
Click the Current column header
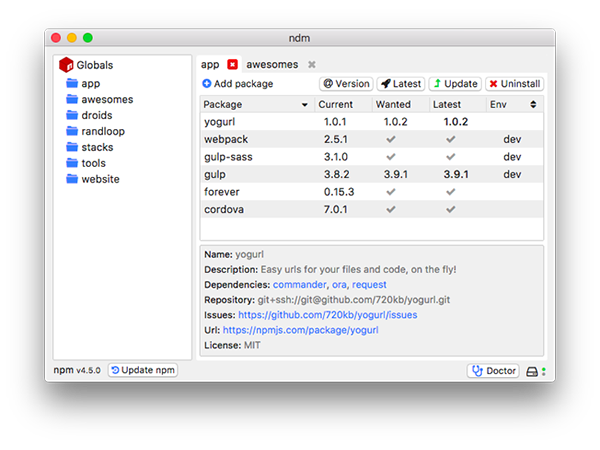pos(335,104)
